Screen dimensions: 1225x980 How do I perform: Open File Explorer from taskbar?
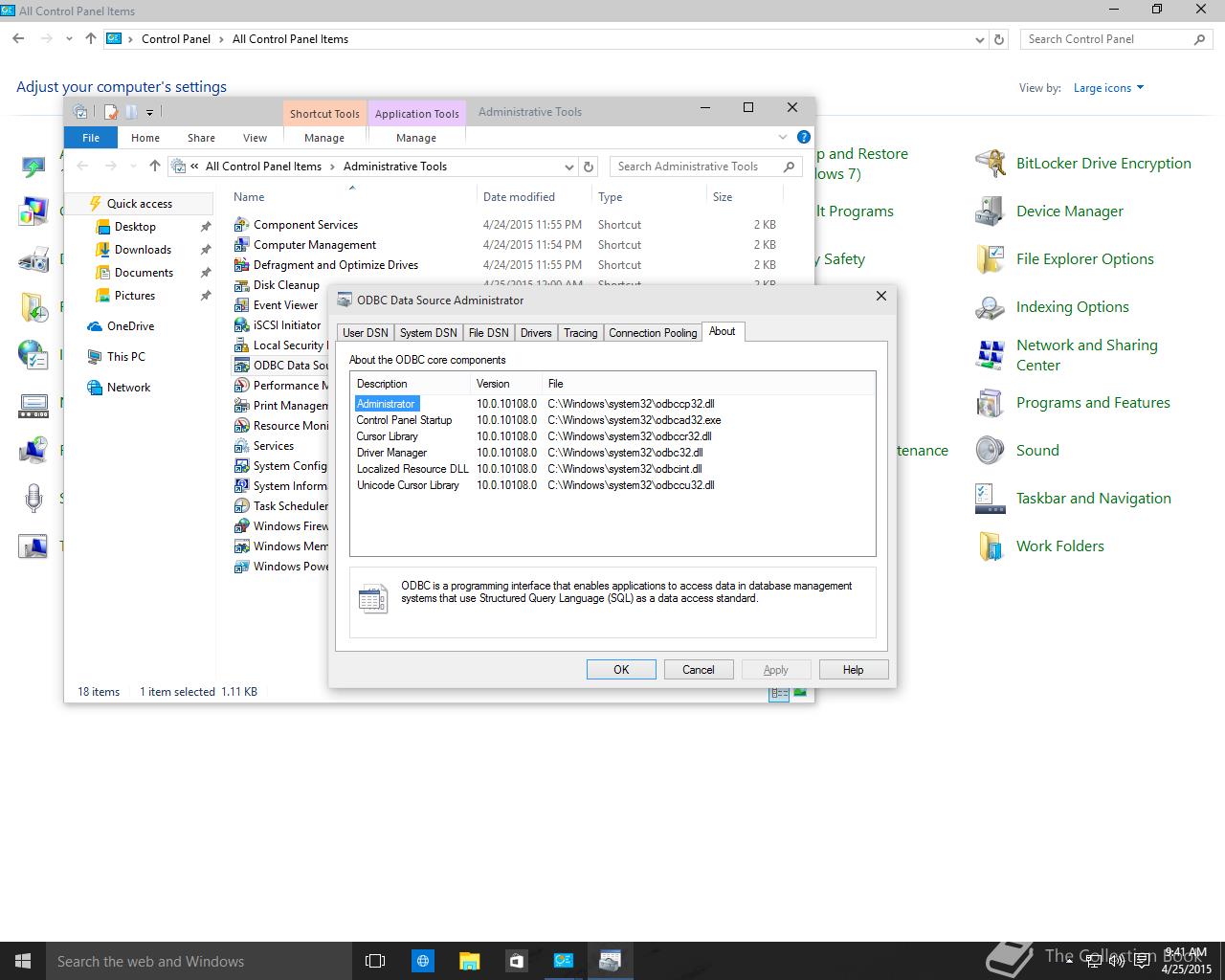[469, 961]
